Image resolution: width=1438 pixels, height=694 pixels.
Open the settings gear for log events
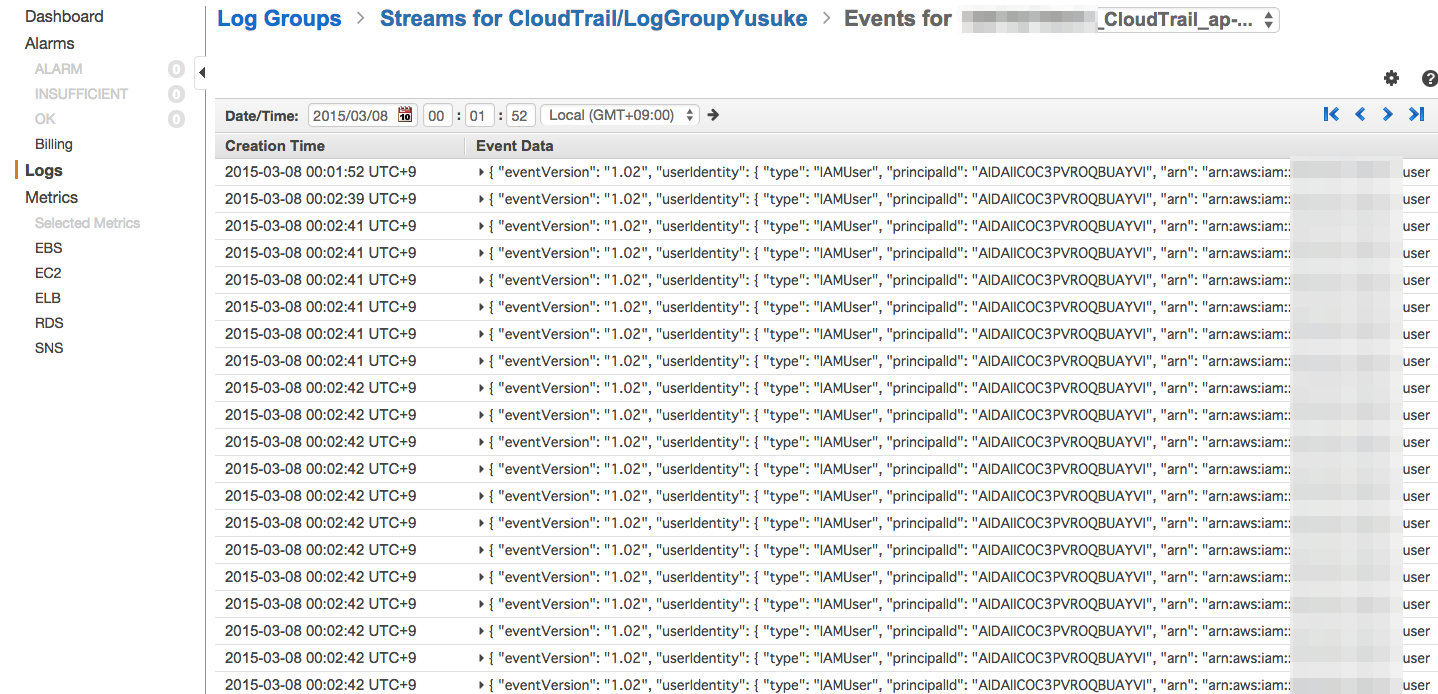pos(1391,77)
